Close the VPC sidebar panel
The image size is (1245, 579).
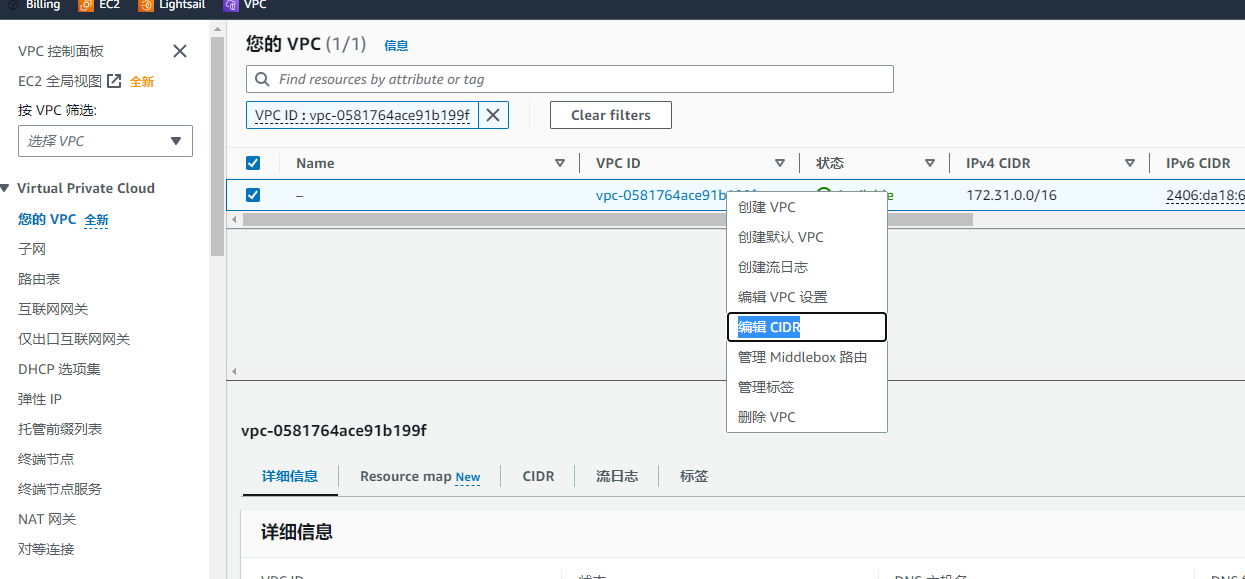tap(180, 51)
